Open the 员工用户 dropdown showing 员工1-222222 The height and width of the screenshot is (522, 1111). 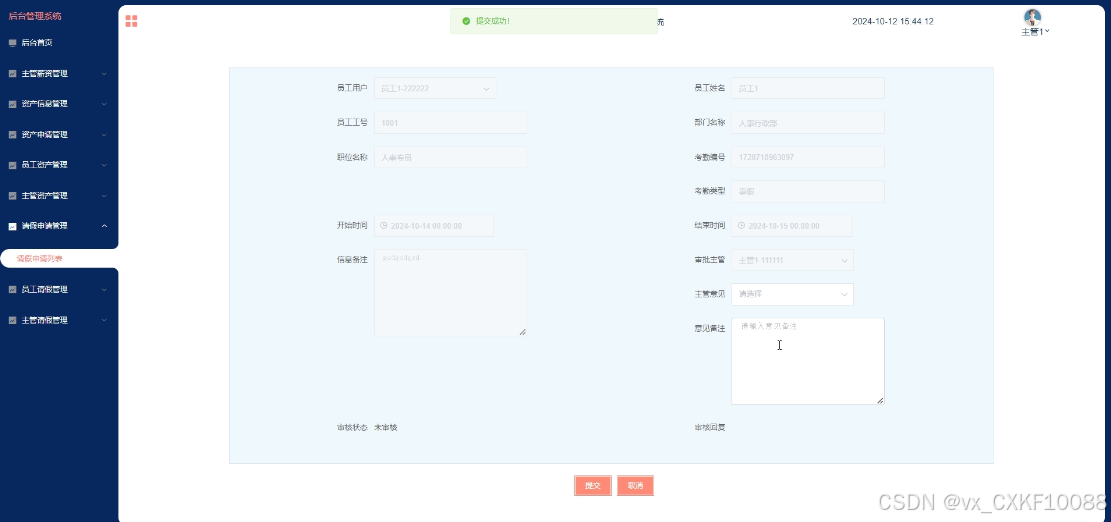(x=435, y=89)
